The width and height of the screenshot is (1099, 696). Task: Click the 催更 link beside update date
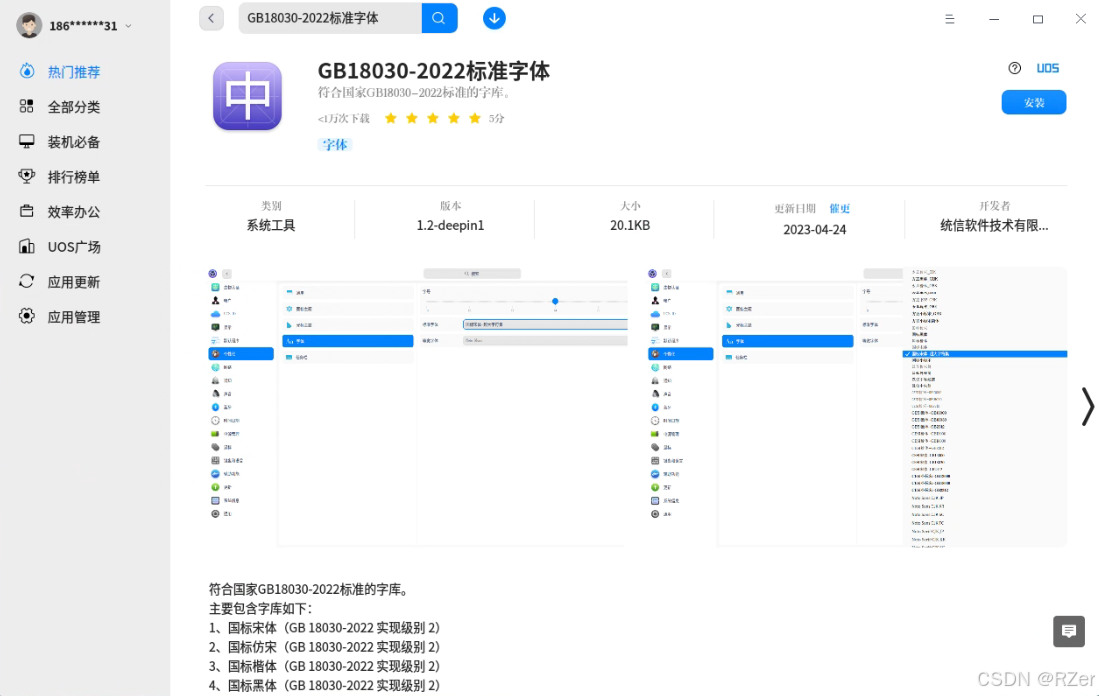coord(840,208)
